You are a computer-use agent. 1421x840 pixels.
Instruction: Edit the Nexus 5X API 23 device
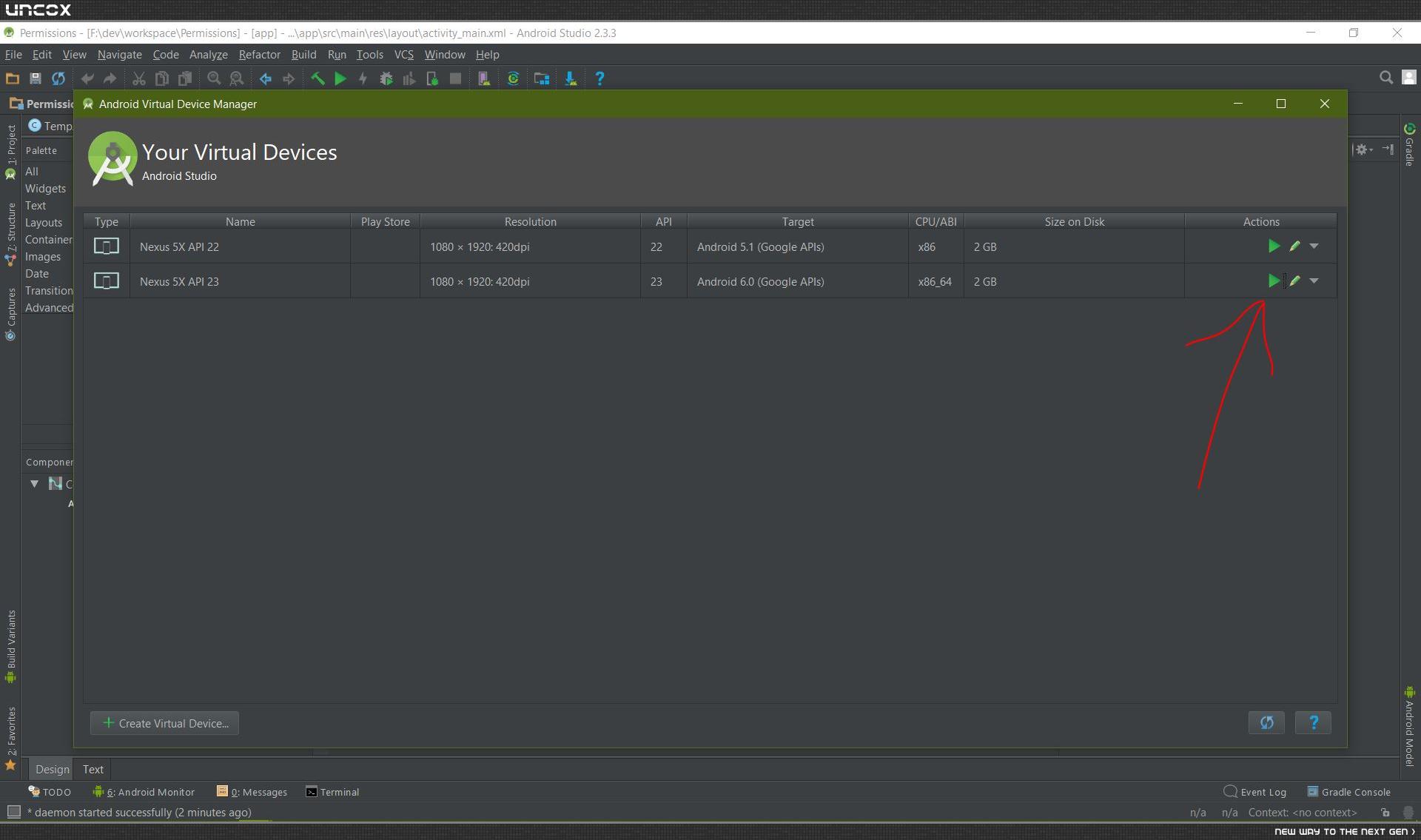pyautogui.click(x=1294, y=281)
